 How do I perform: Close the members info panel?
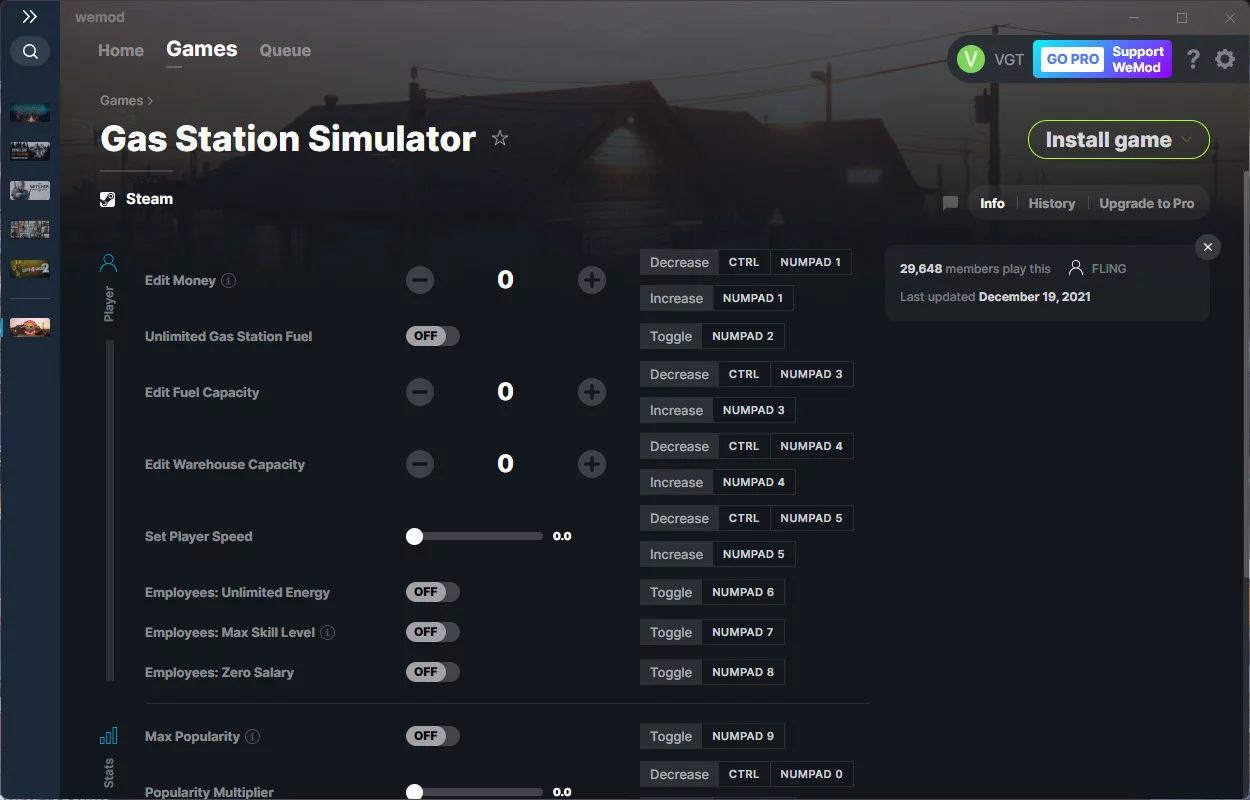pyautogui.click(x=1208, y=247)
